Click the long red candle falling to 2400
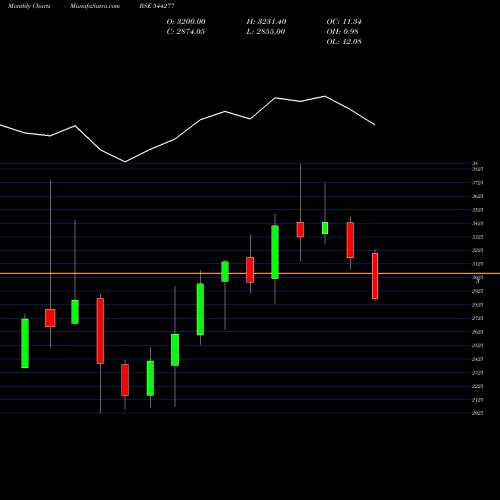Image resolution: width=500 pixels, height=500 pixels. (x=100, y=331)
